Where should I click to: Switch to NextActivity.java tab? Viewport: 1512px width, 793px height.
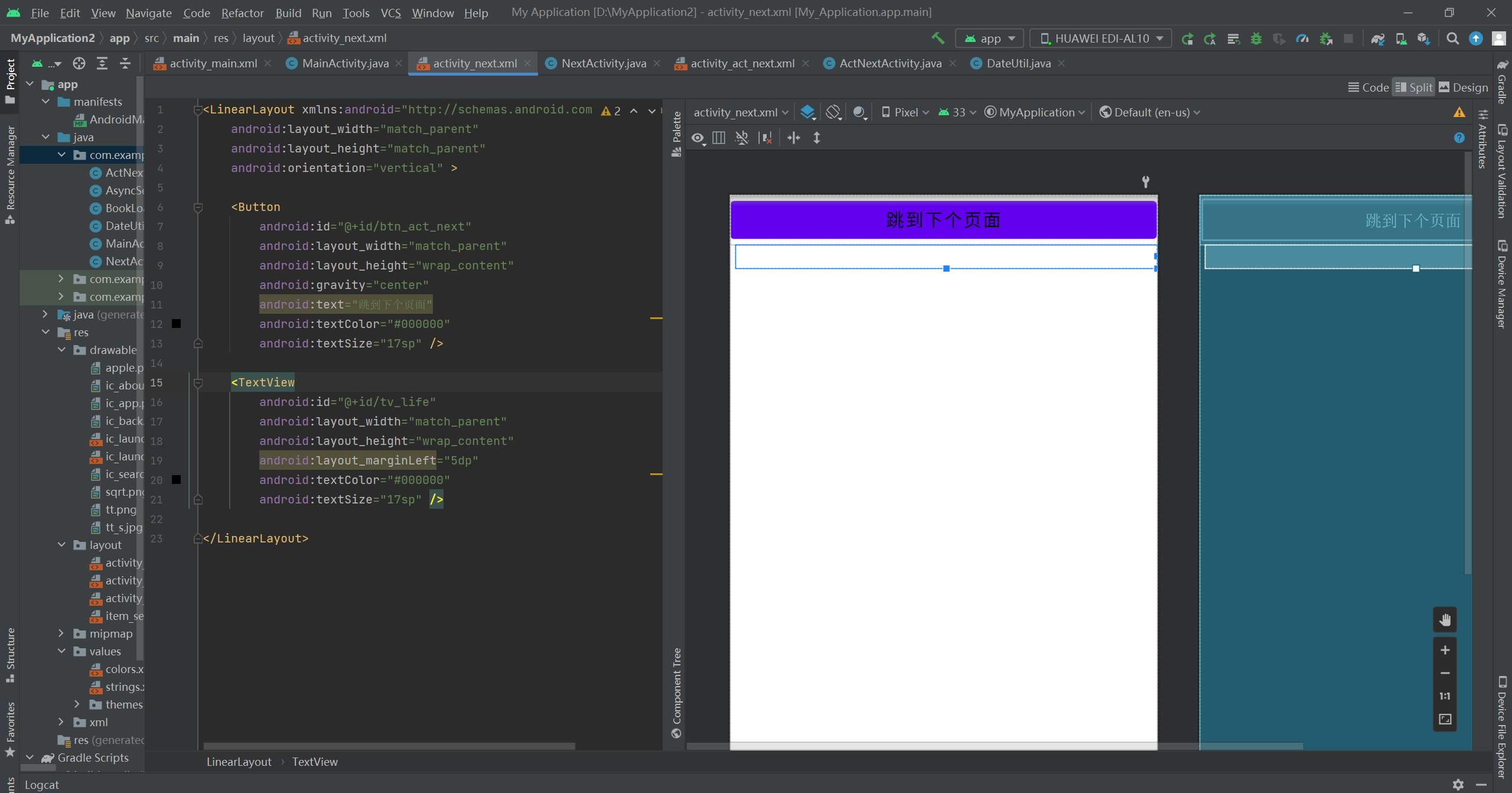click(603, 63)
